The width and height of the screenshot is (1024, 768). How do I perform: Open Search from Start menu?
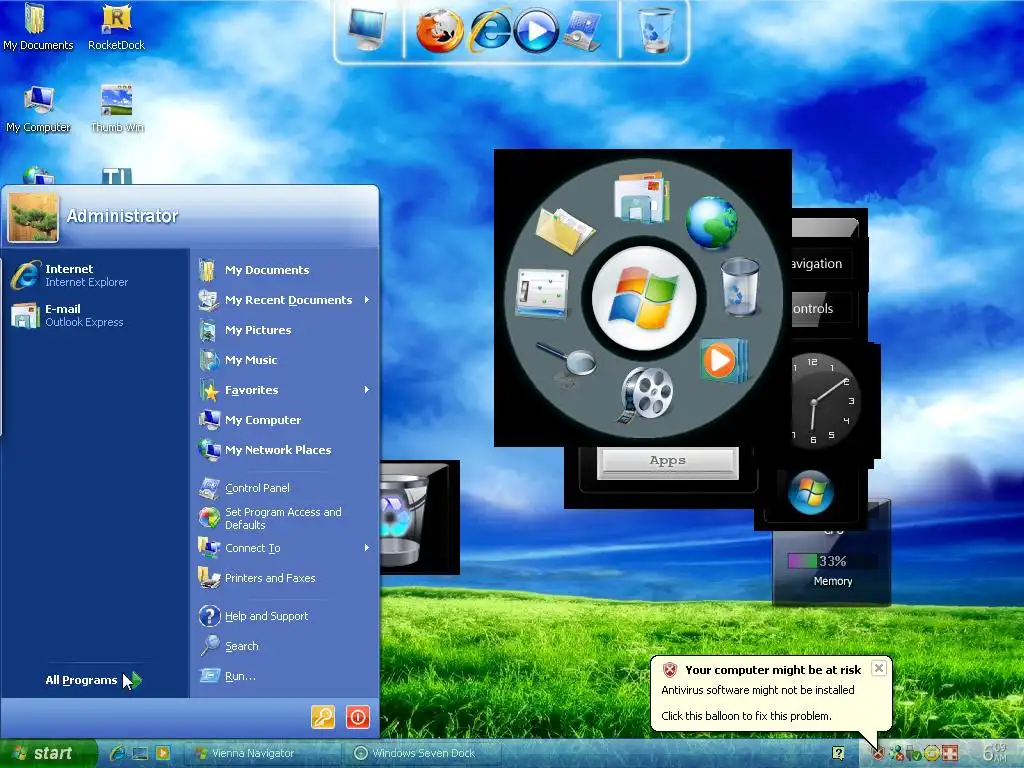pyautogui.click(x=284, y=646)
